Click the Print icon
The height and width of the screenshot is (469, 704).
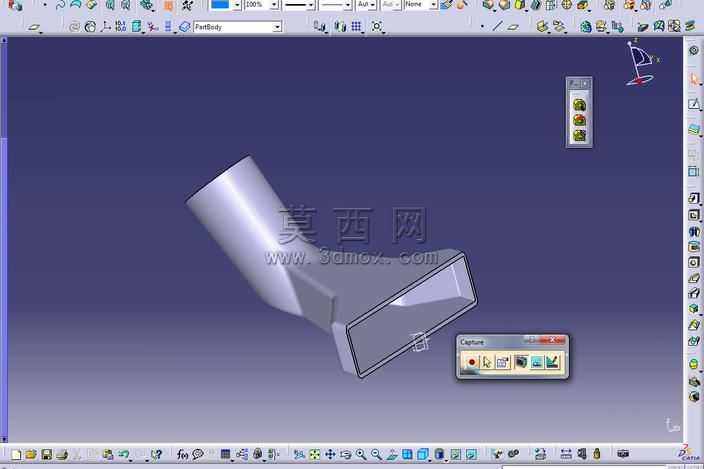(62, 455)
